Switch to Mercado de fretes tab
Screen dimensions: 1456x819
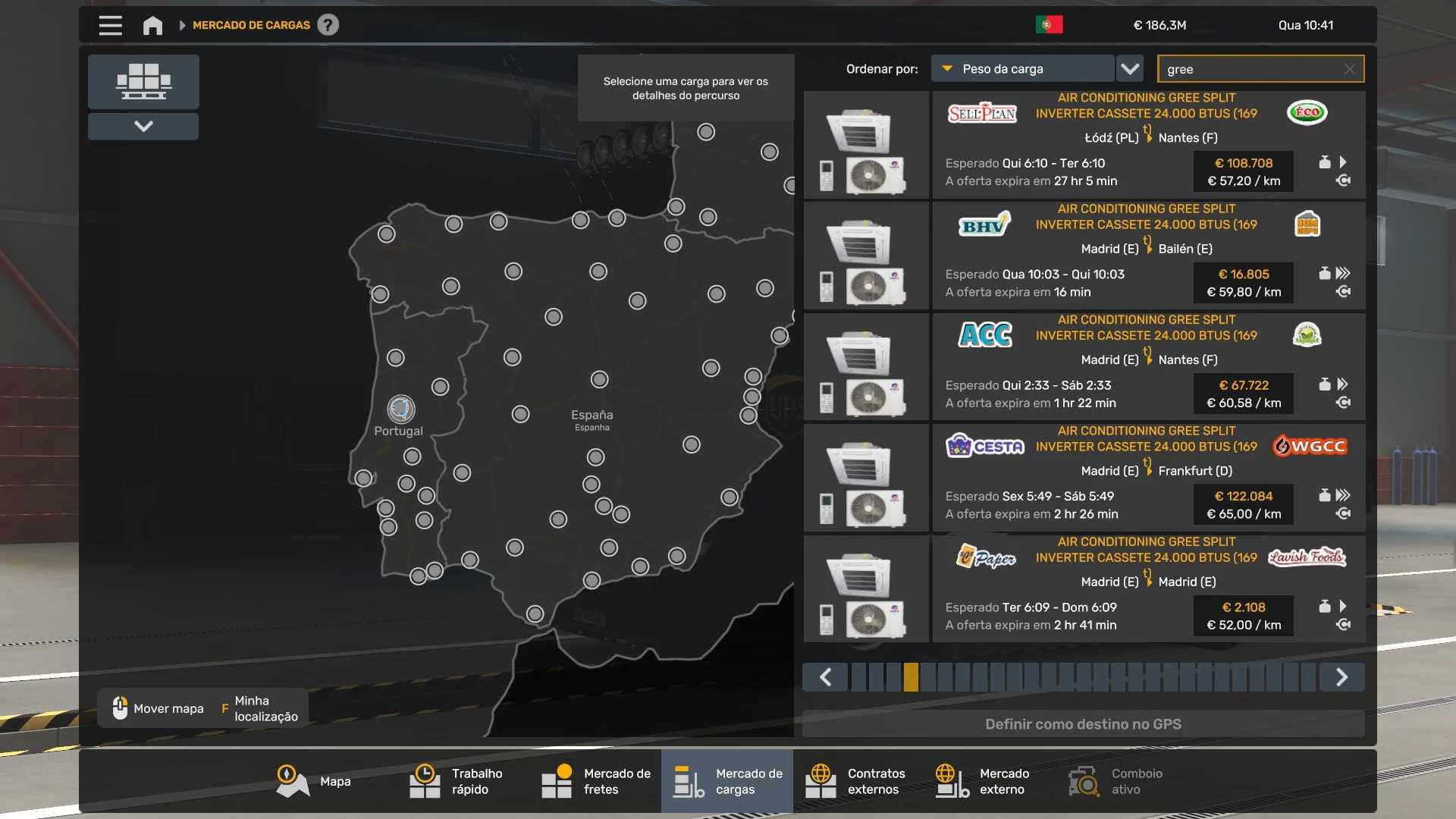(596, 781)
